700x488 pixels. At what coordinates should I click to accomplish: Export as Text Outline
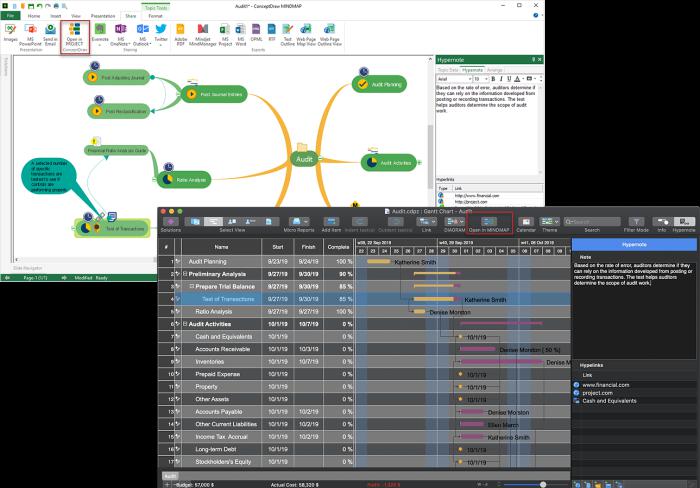pyautogui.click(x=288, y=35)
